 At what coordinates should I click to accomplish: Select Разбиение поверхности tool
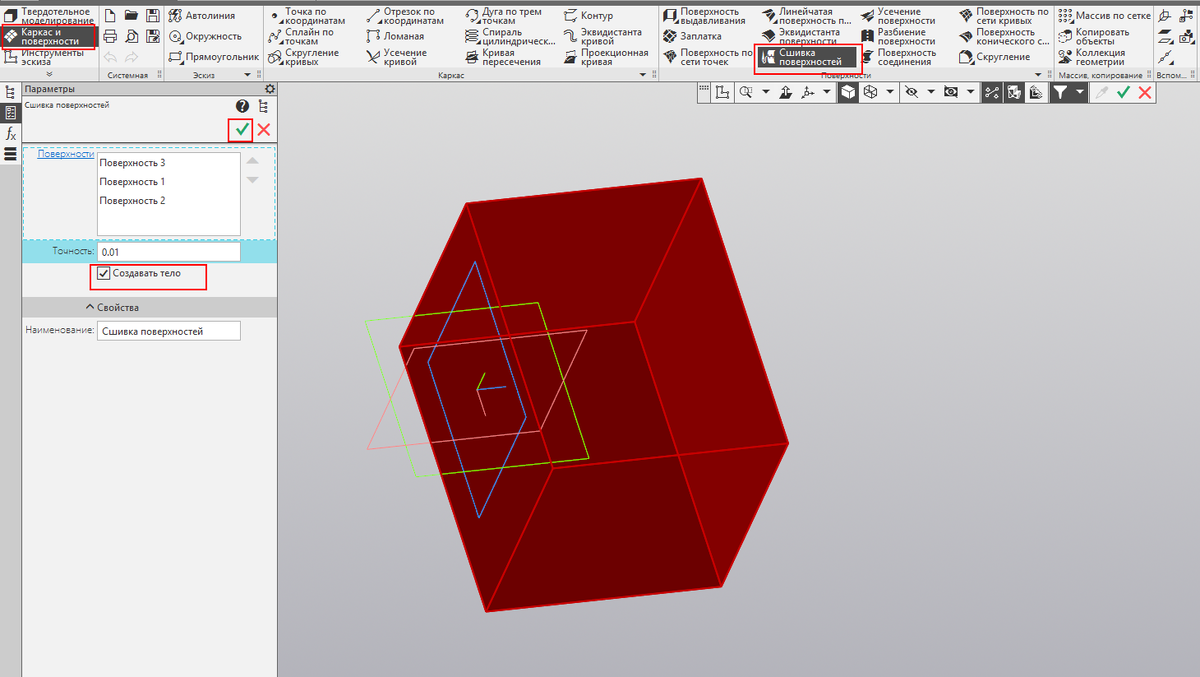click(x=897, y=36)
